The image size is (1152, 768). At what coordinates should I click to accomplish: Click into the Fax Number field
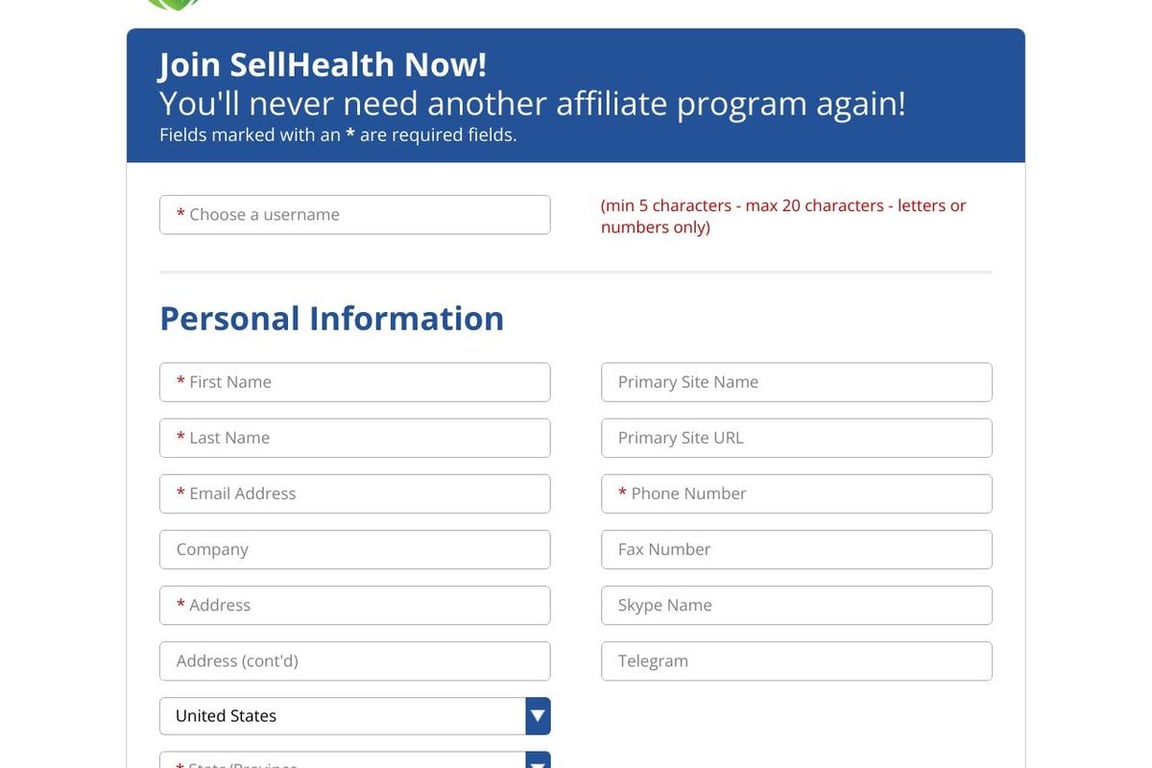pyautogui.click(x=796, y=550)
